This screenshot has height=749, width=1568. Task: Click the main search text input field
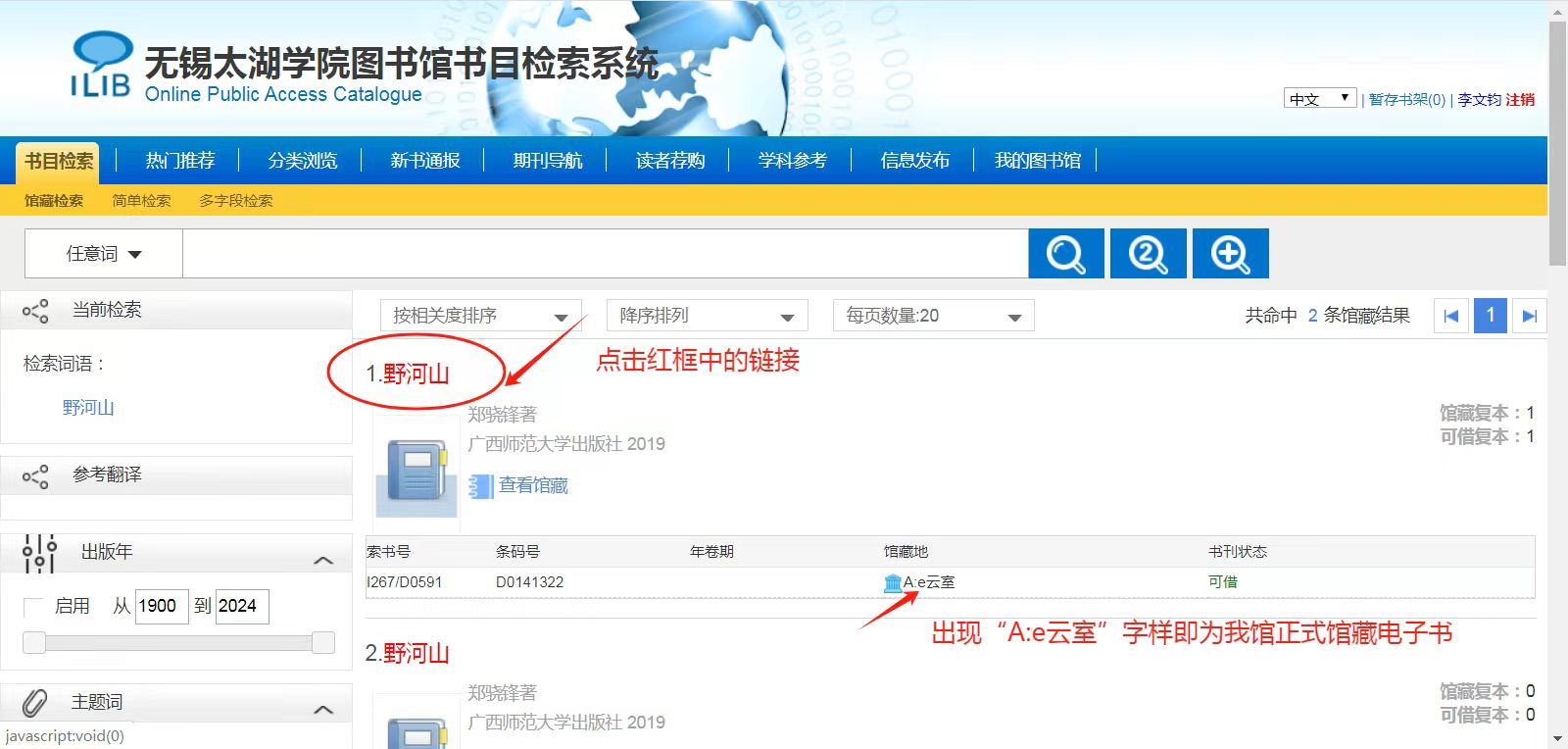(x=605, y=254)
